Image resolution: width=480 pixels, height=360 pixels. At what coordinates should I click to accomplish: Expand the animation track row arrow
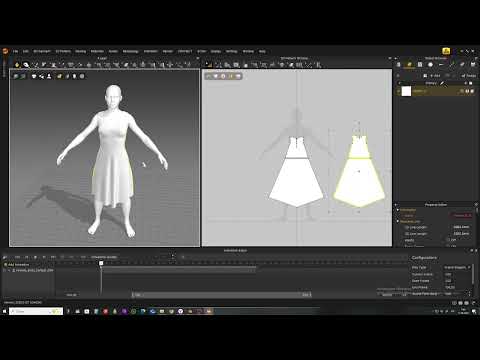point(9,270)
